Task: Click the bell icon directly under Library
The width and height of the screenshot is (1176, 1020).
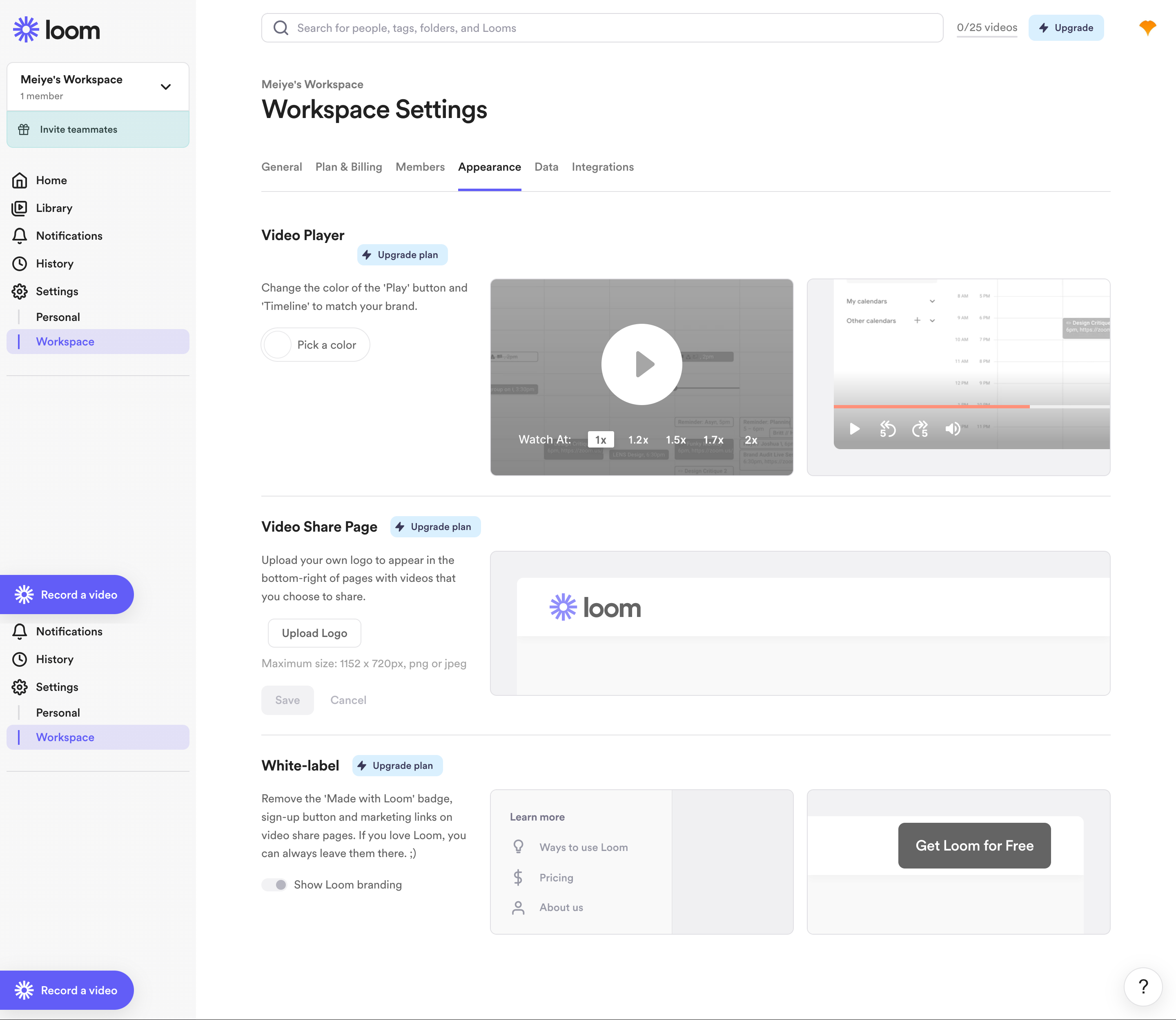Action: [x=20, y=236]
